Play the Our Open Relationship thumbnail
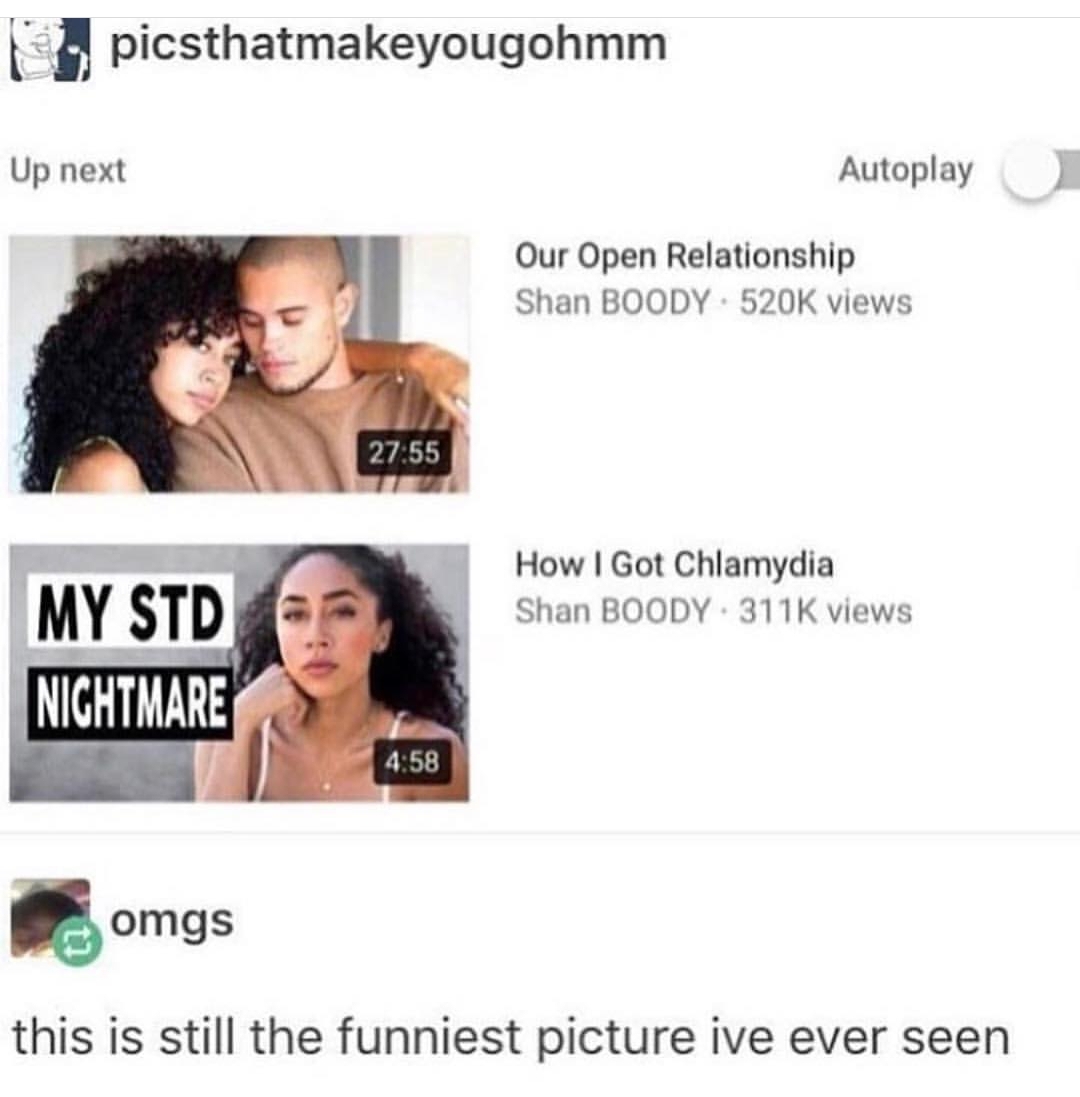Screen dimensions: 1080x1097 click(239, 364)
